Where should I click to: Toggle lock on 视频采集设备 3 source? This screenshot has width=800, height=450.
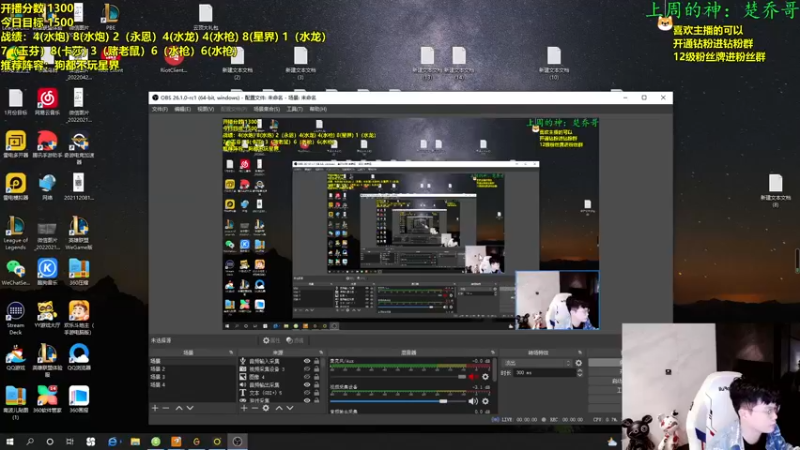(316, 369)
